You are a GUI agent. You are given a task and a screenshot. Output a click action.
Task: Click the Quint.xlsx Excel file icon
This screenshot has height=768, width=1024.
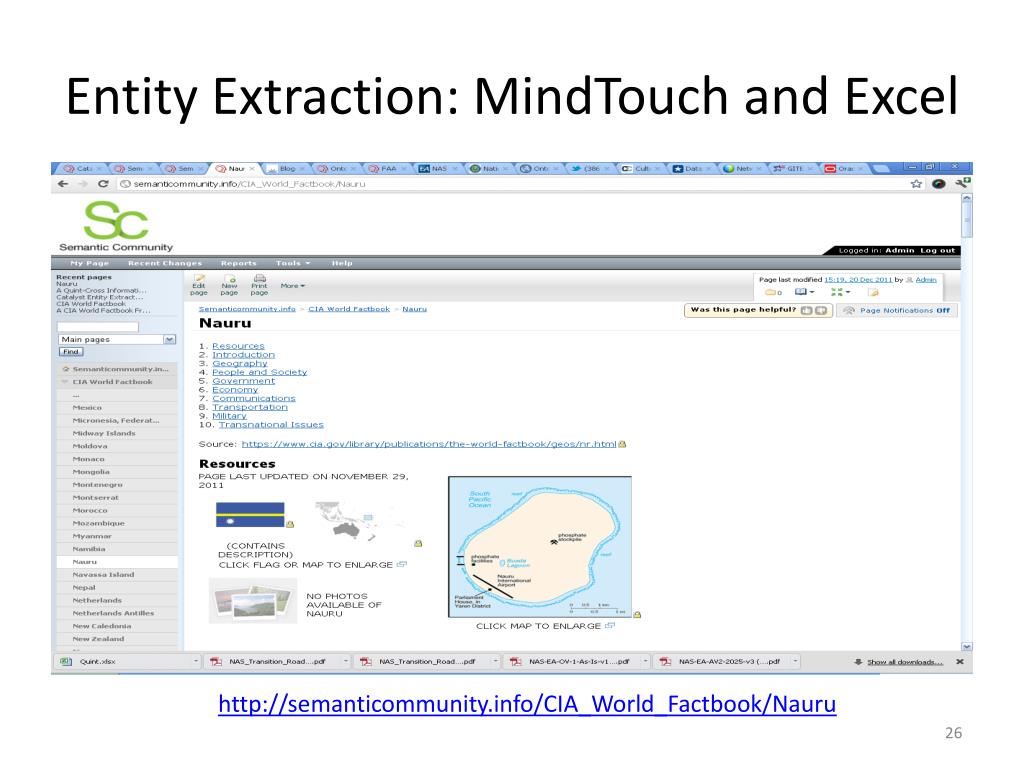66,662
